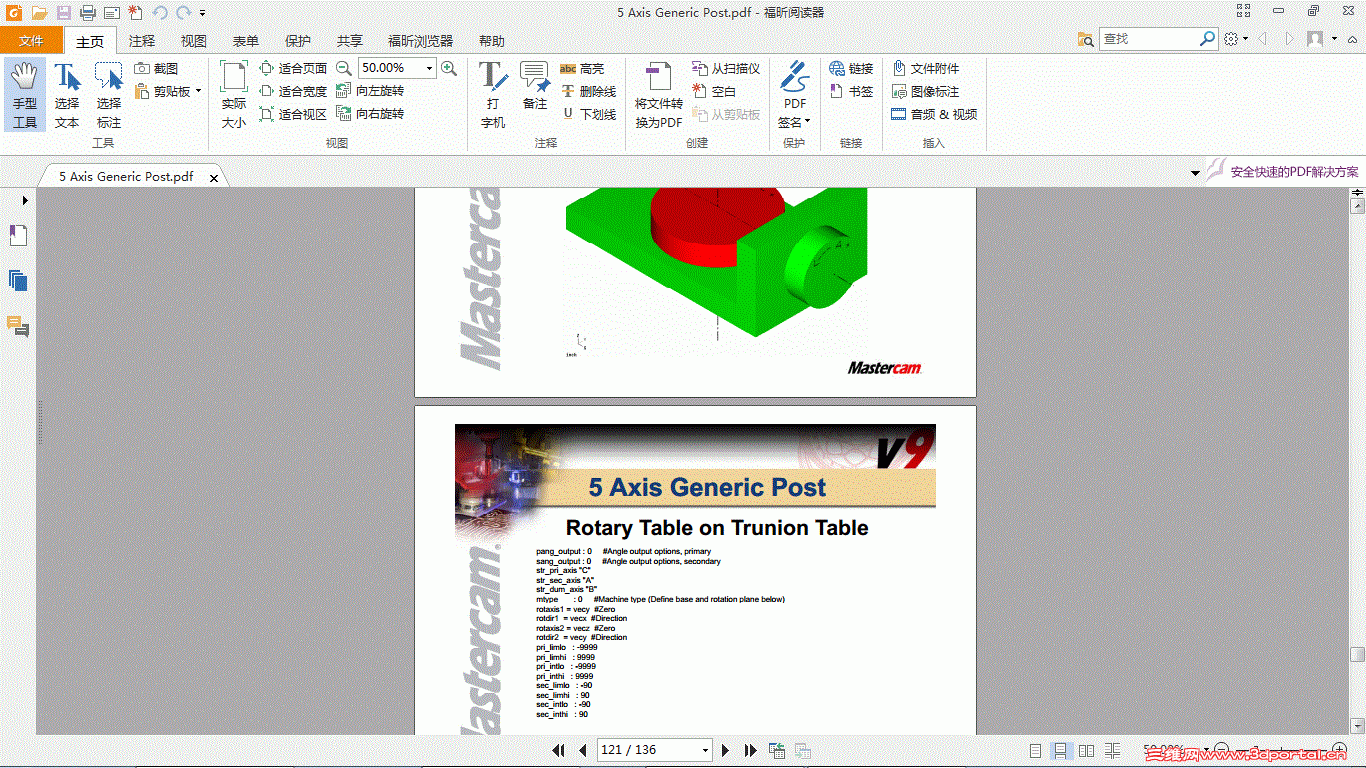Image resolution: width=1366 pixels, height=768 pixels.
Task: Click Undo in the quick access toolbar
Action: coord(160,13)
